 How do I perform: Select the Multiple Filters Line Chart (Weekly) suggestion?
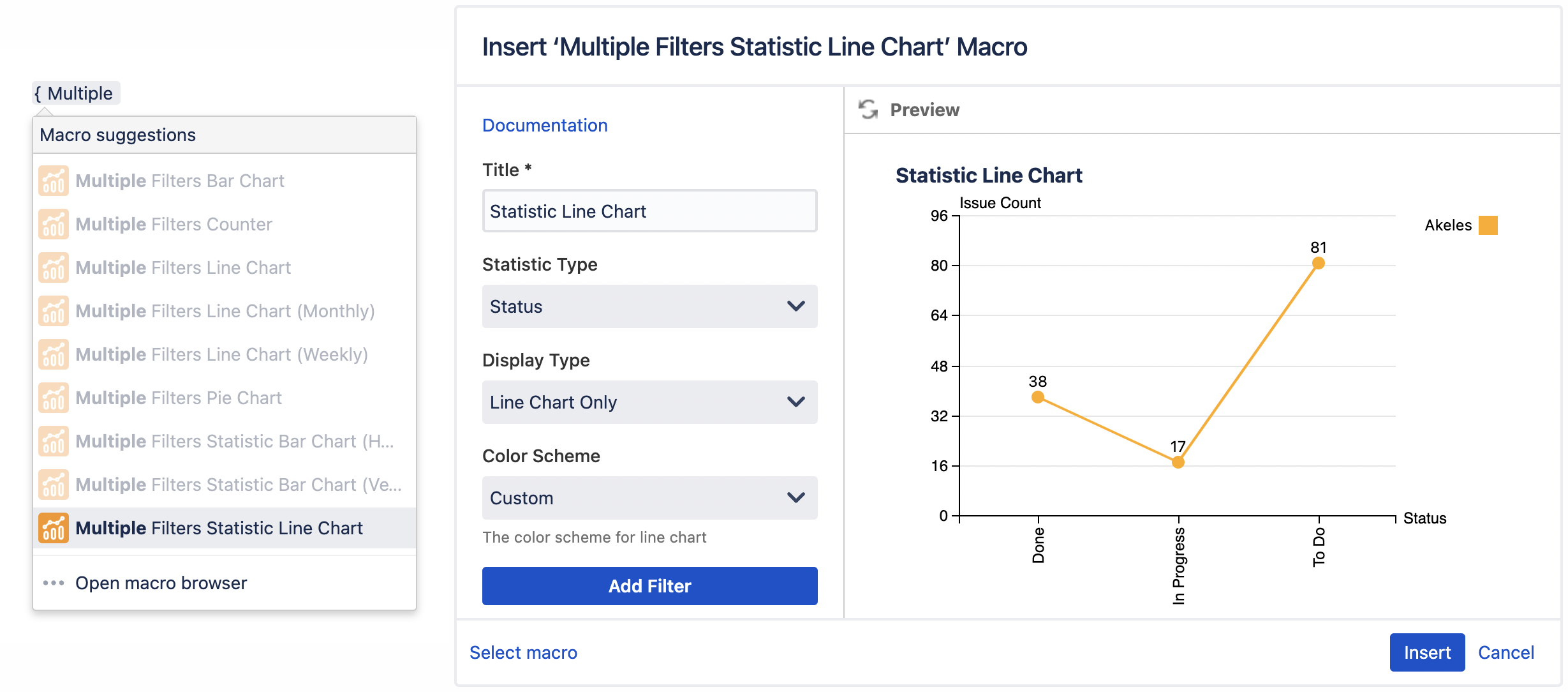coord(222,354)
